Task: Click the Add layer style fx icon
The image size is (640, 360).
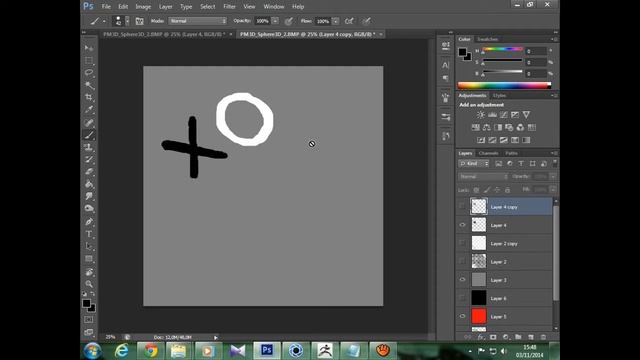Action: (x=481, y=337)
